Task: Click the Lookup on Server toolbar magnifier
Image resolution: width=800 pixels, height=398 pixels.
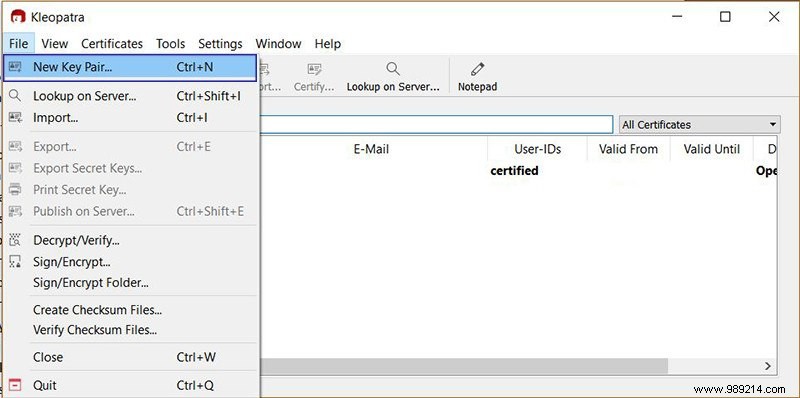Action: click(x=393, y=69)
